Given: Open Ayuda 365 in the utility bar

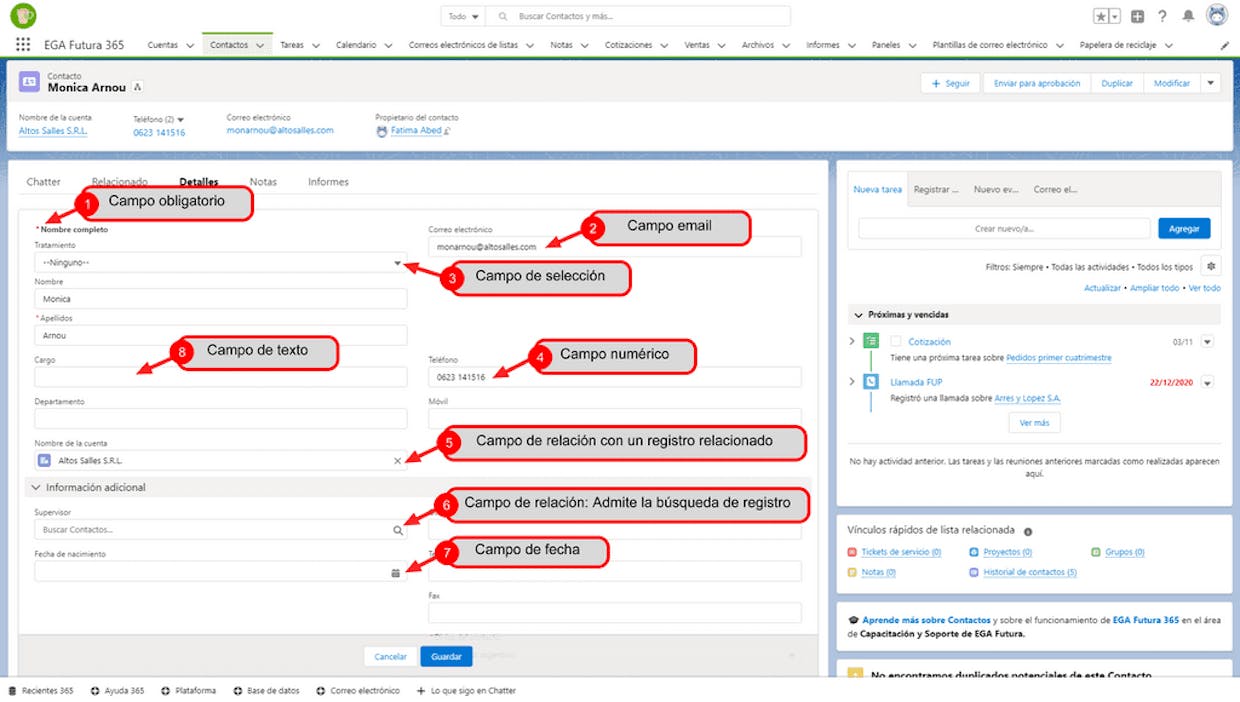Looking at the screenshot, I should click(117, 691).
